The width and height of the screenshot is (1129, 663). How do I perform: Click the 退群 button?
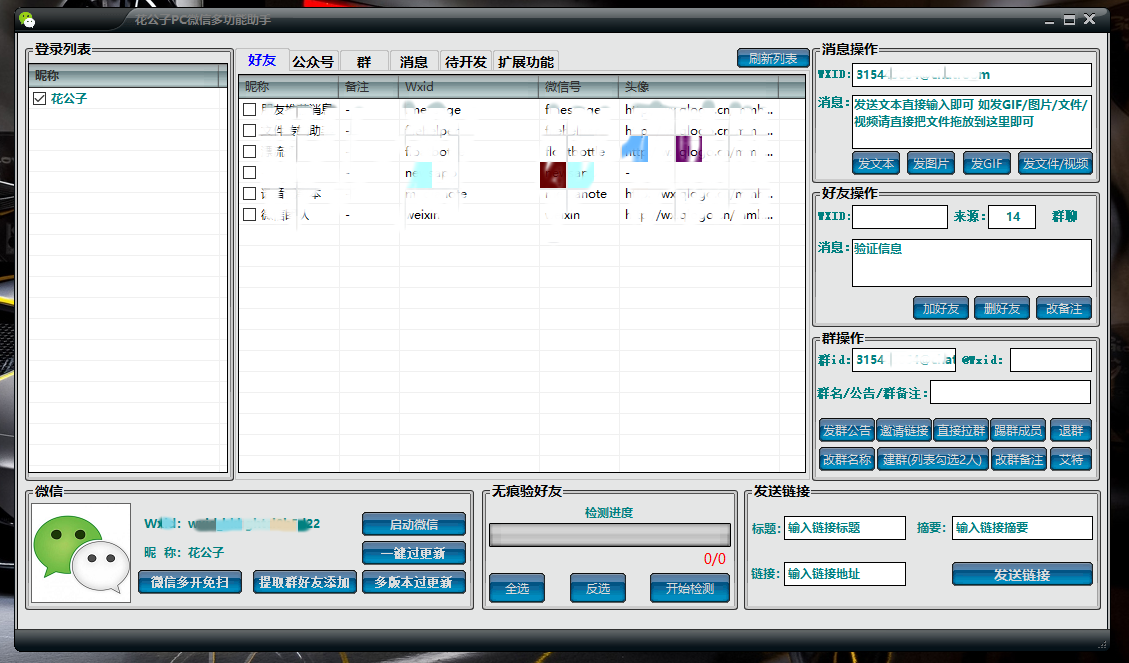tap(1071, 430)
